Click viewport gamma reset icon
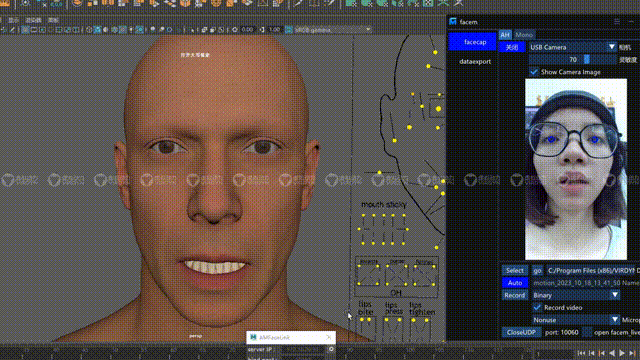Image resolution: width=640 pixels, height=360 pixels. pos(262,29)
